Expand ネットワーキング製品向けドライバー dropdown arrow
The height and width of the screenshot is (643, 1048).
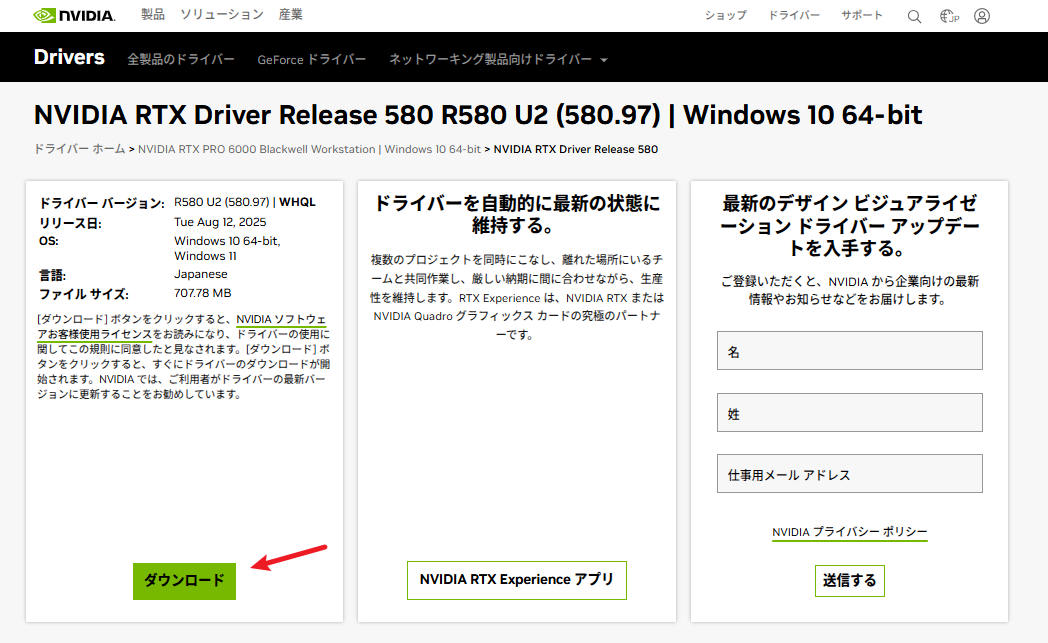[604, 60]
